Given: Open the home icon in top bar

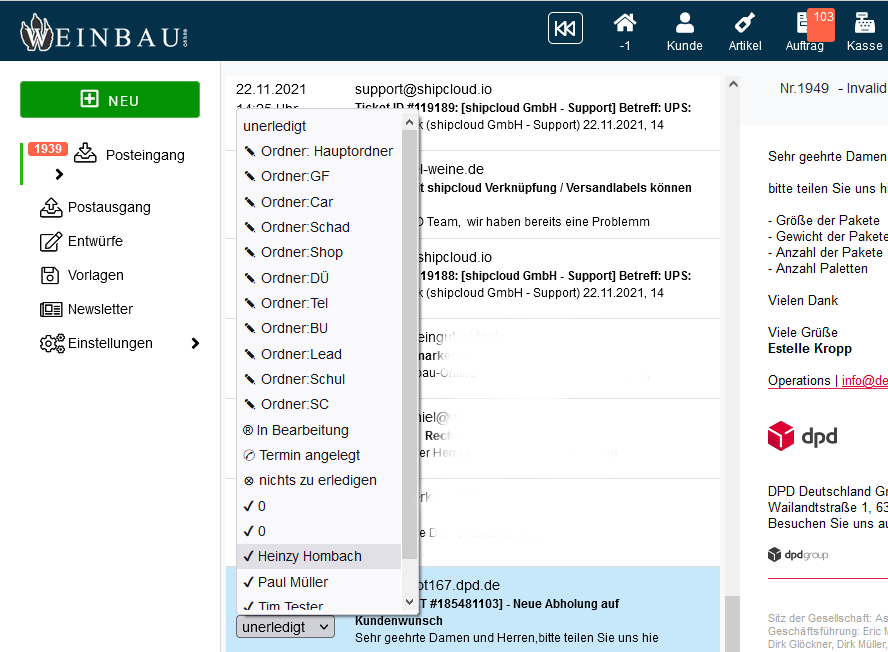Looking at the screenshot, I should [x=624, y=24].
